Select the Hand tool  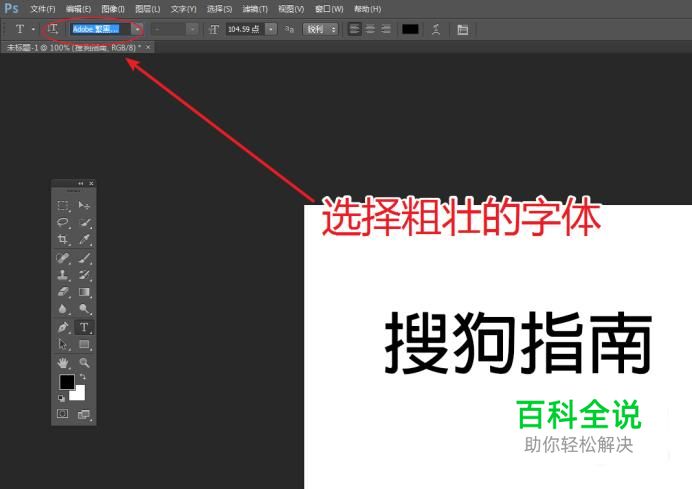[x=63, y=363]
